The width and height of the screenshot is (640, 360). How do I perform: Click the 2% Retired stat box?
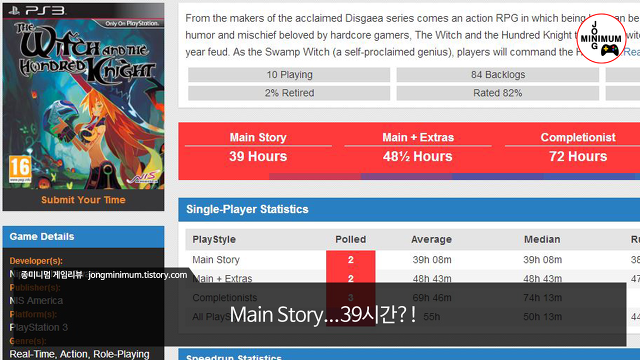tap(289, 93)
